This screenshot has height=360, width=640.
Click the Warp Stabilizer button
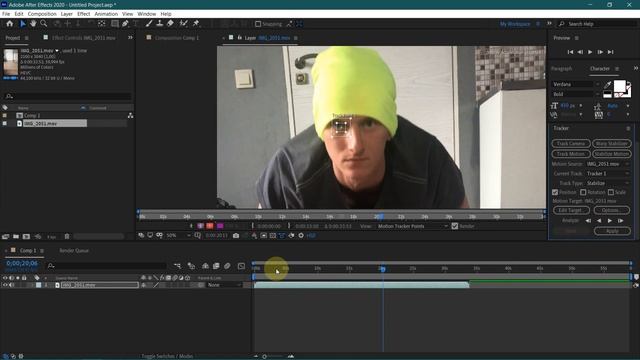click(x=611, y=144)
